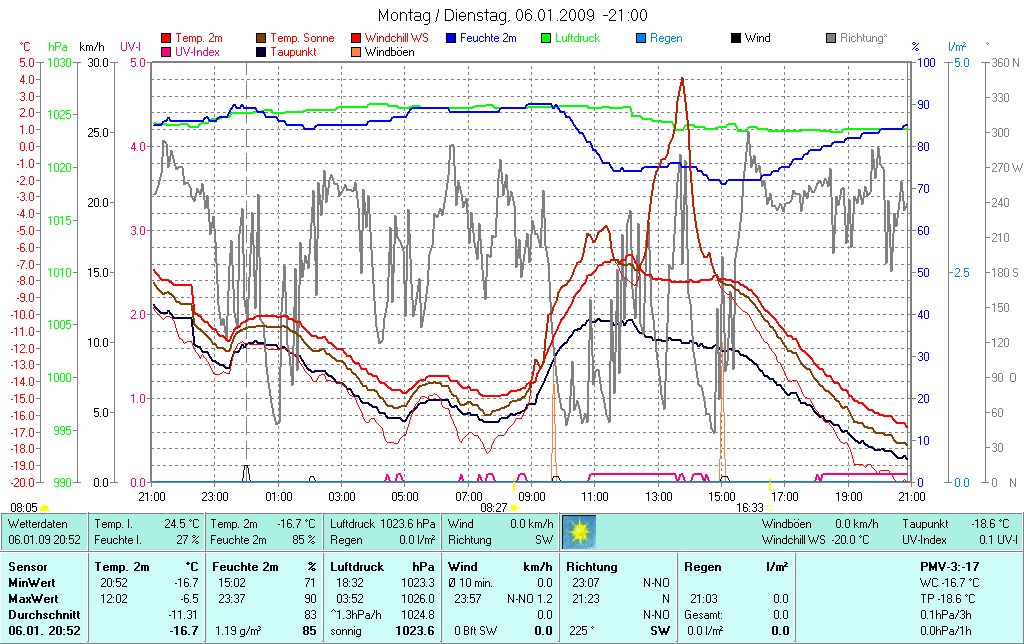Click the PMV-3:-17 heading
The image size is (1024, 644).
[x=950, y=567]
